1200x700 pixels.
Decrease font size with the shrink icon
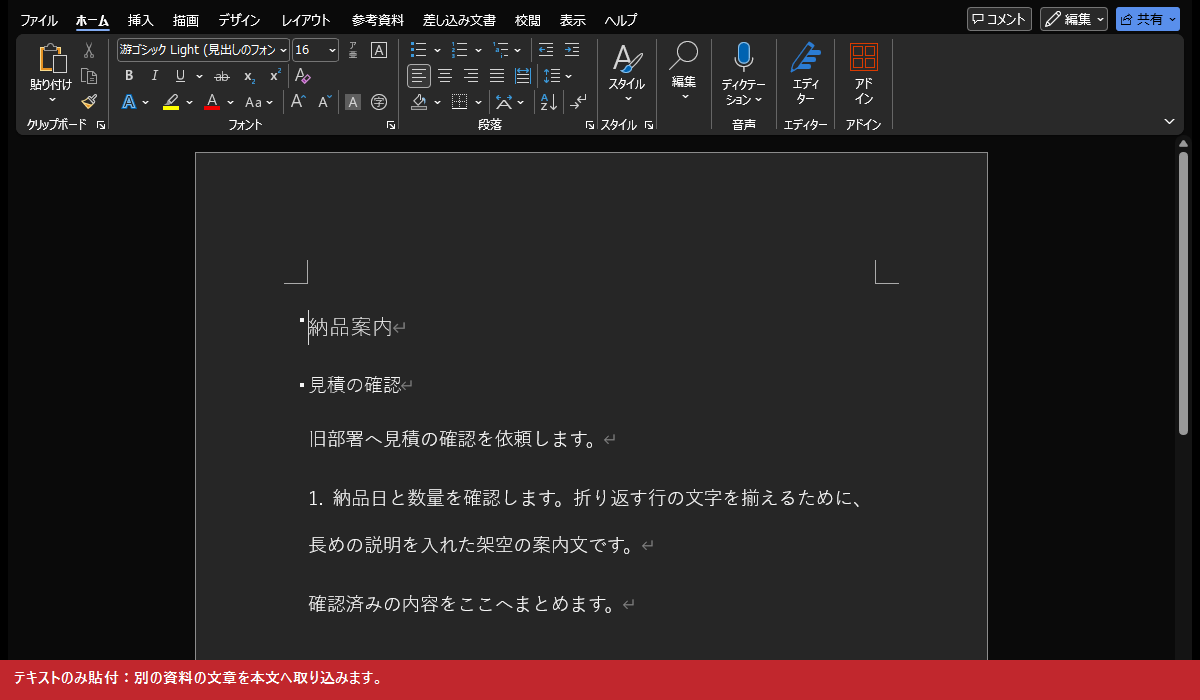point(325,102)
